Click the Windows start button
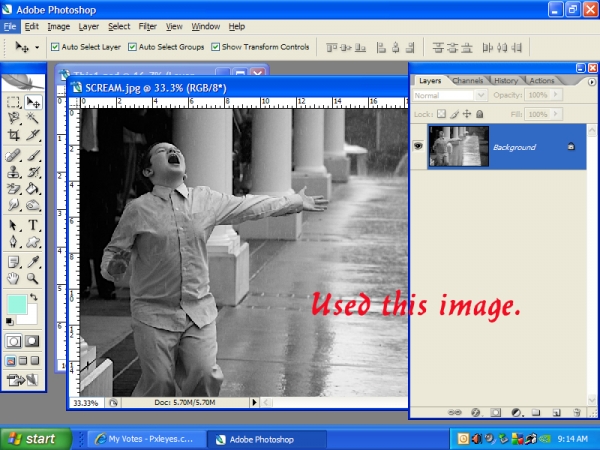The height and width of the screenshot is (450, 600). (x=36, y=439)
